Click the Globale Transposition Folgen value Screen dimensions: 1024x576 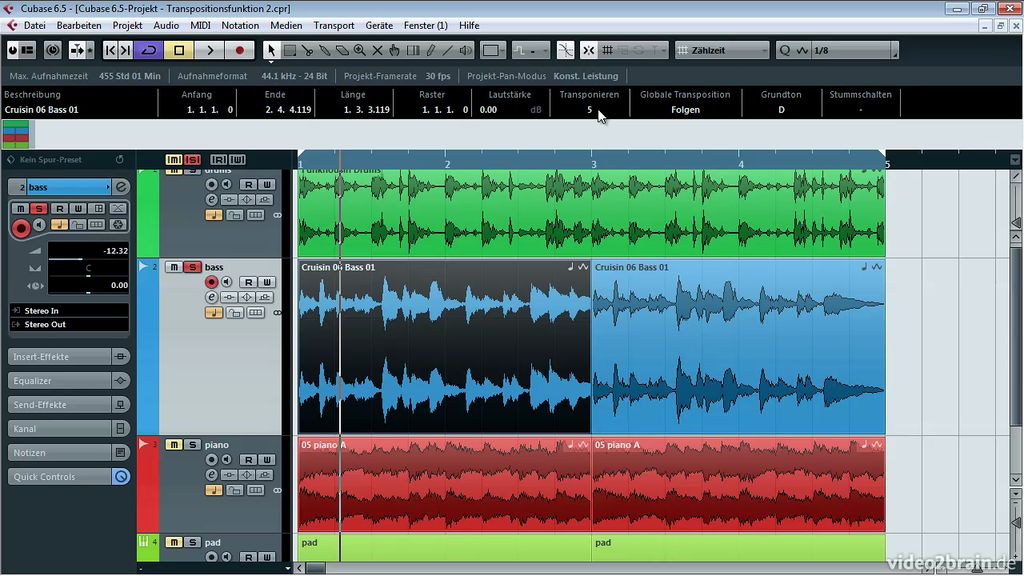(x=685, y=110)
